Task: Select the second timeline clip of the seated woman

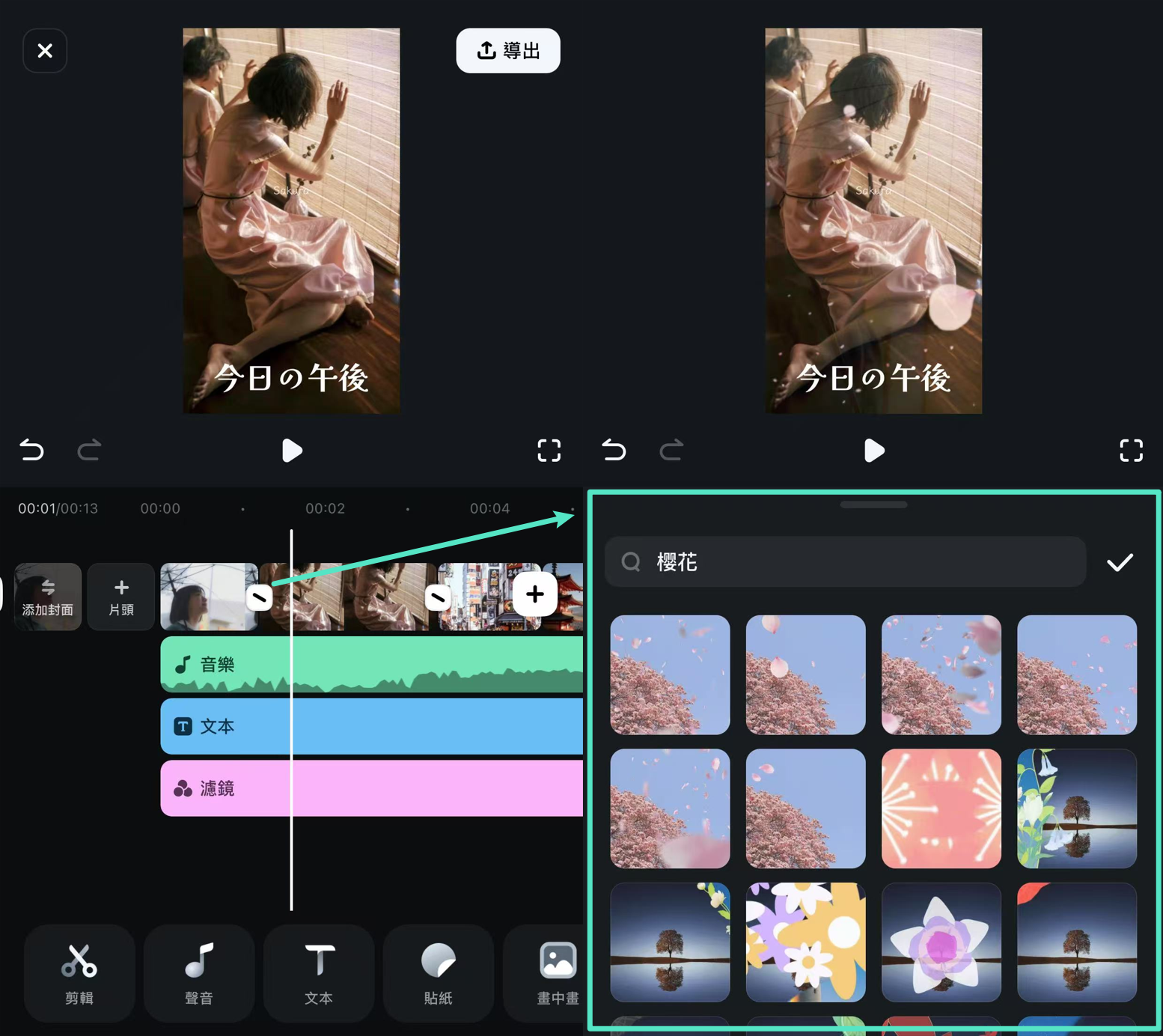Action: [349, 597]
